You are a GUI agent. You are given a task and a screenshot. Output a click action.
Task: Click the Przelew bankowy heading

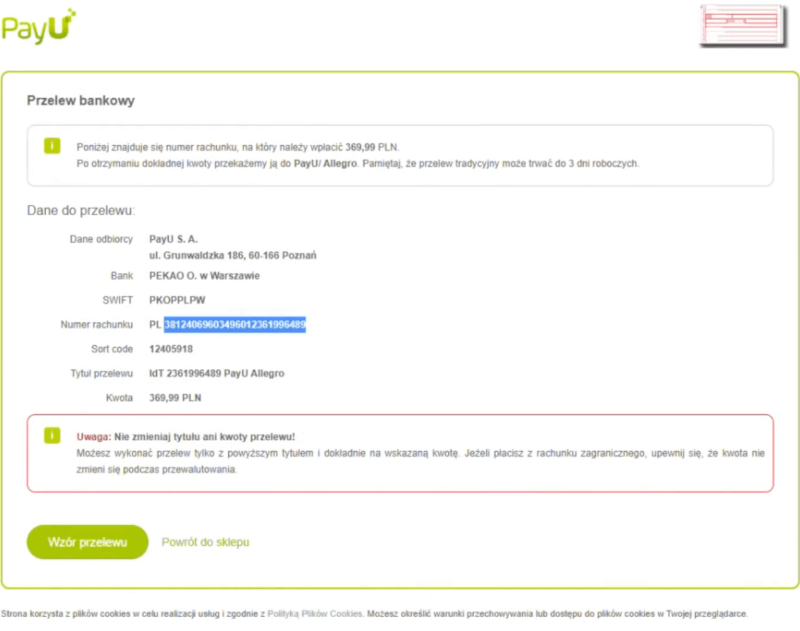point(81,101)
